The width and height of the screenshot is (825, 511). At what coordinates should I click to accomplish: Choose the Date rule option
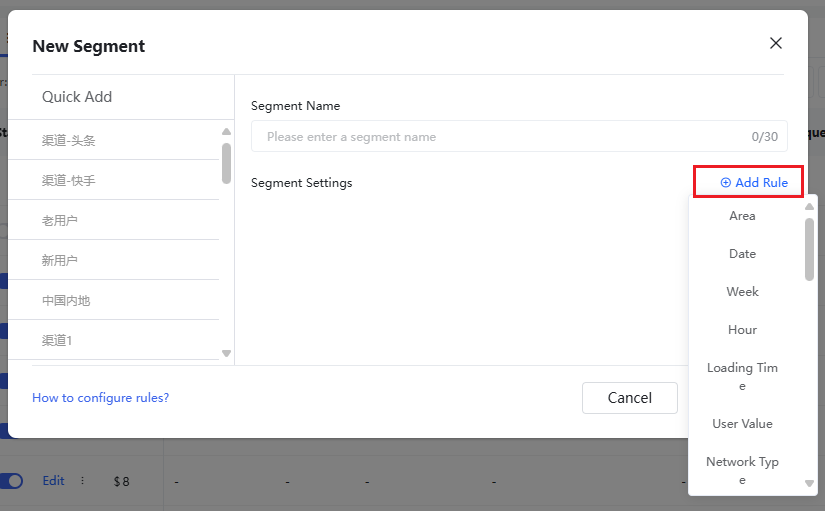742,254
